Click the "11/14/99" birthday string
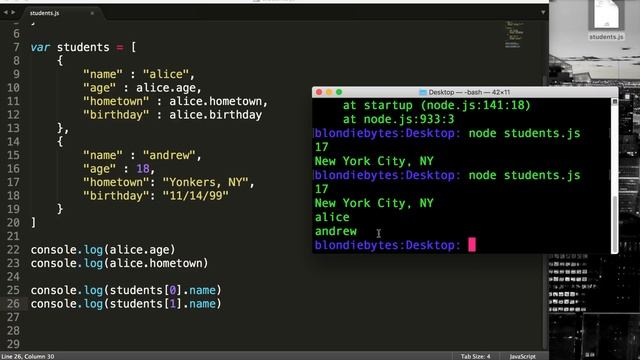Viewport: 640px width, 360px height. coord(195,196)
